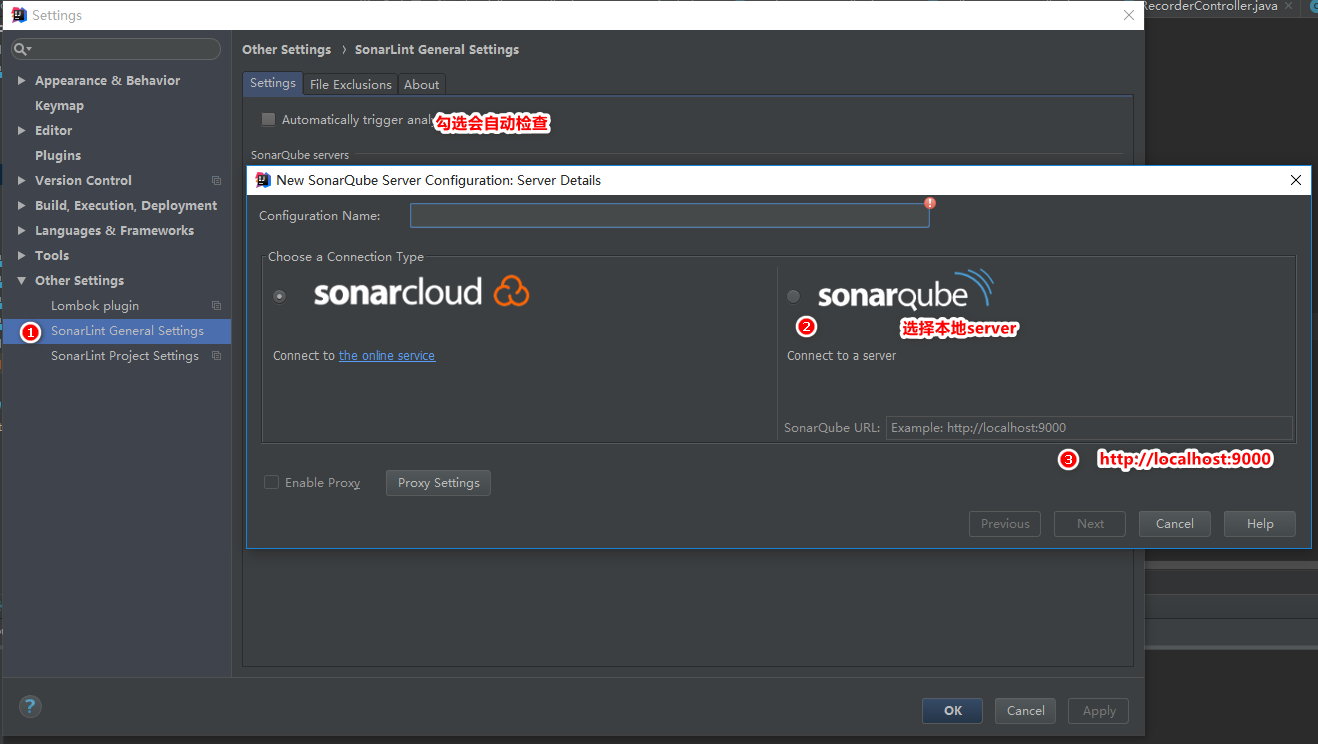
Task: Click the small icon beside Version Control entry
Action: point(216,180)
